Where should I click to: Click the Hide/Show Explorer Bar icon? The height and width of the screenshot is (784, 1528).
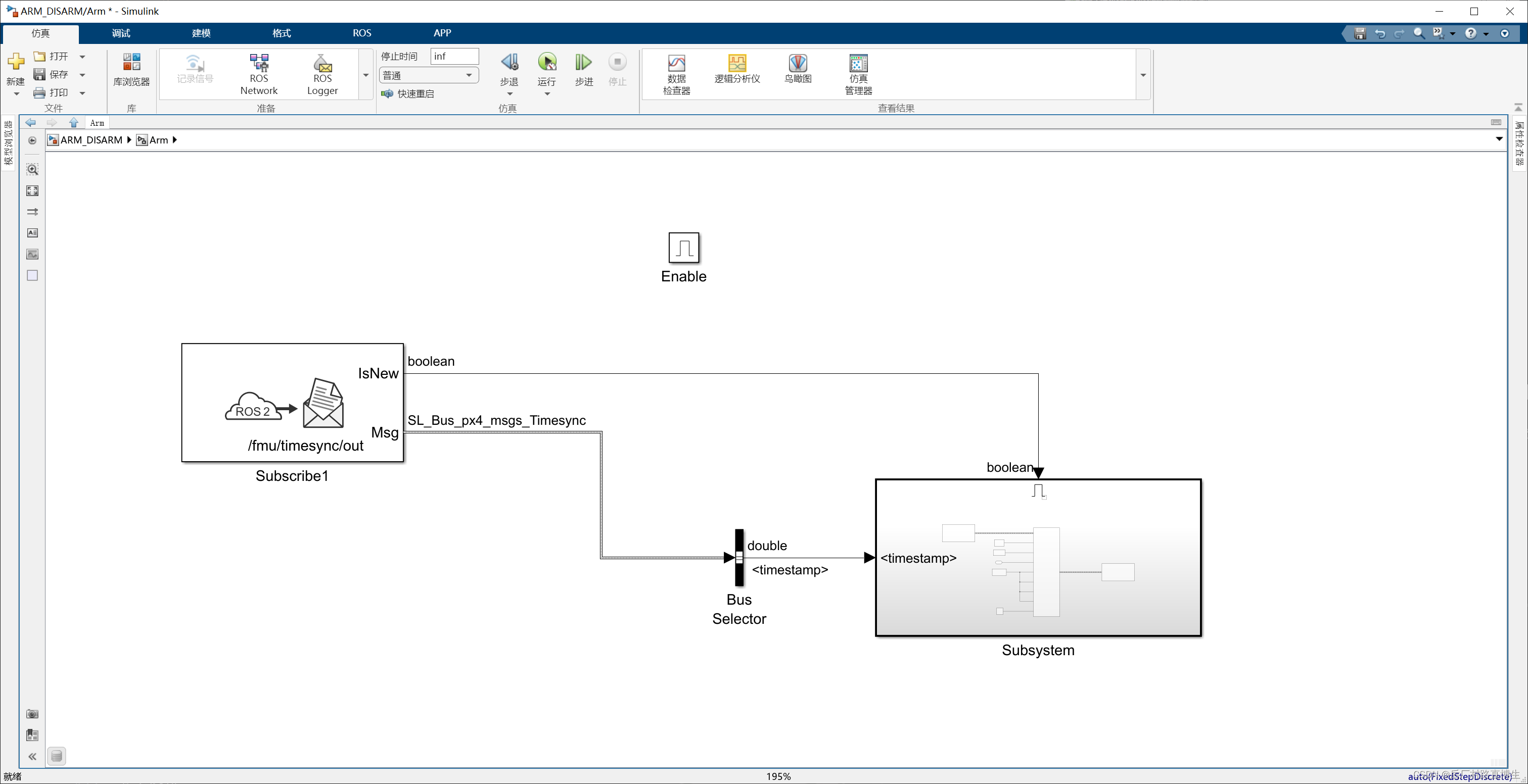coord(33,140)
